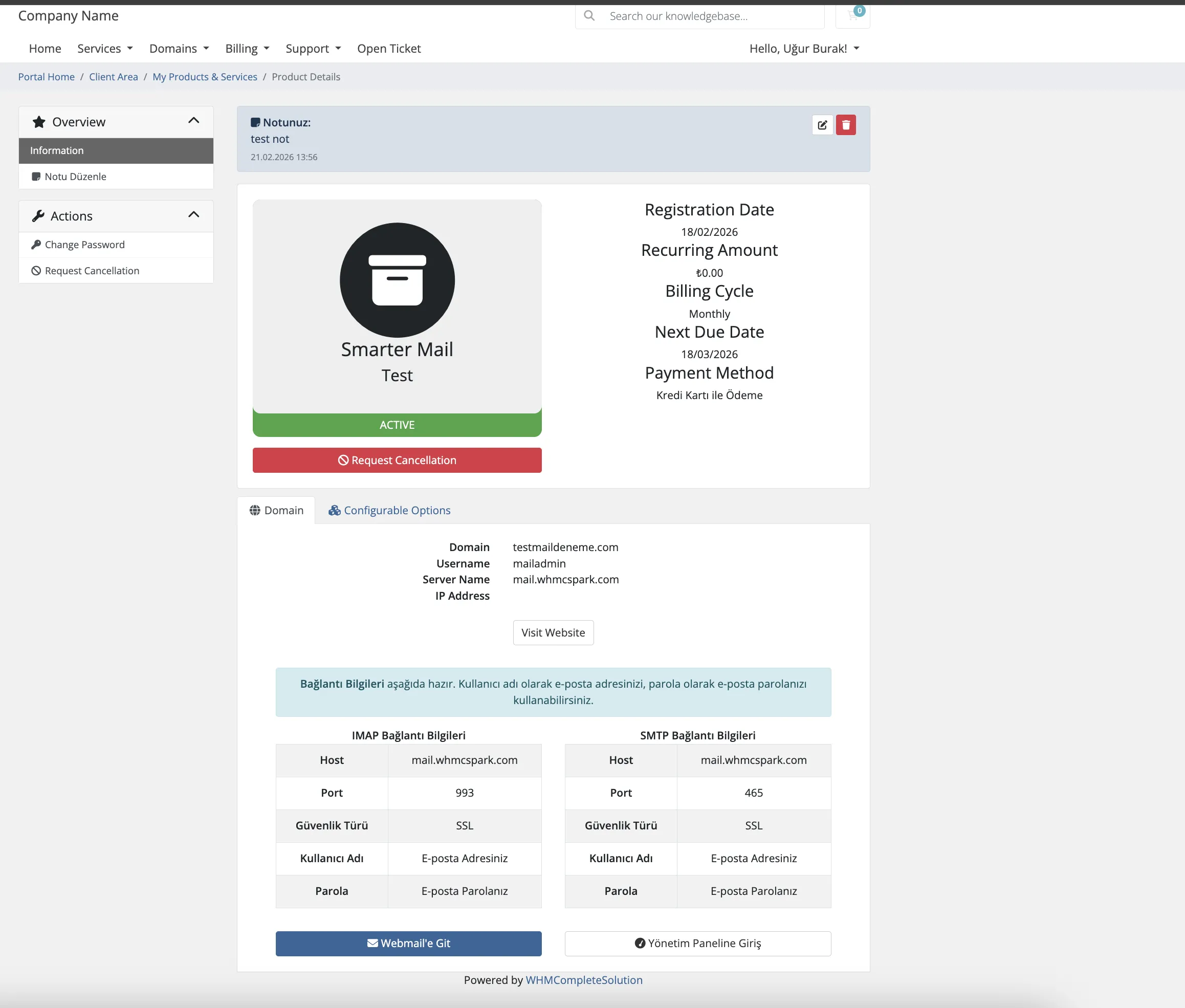Click the green ACTIVE status bar
1185x1008 pixels.
[397, 425]
